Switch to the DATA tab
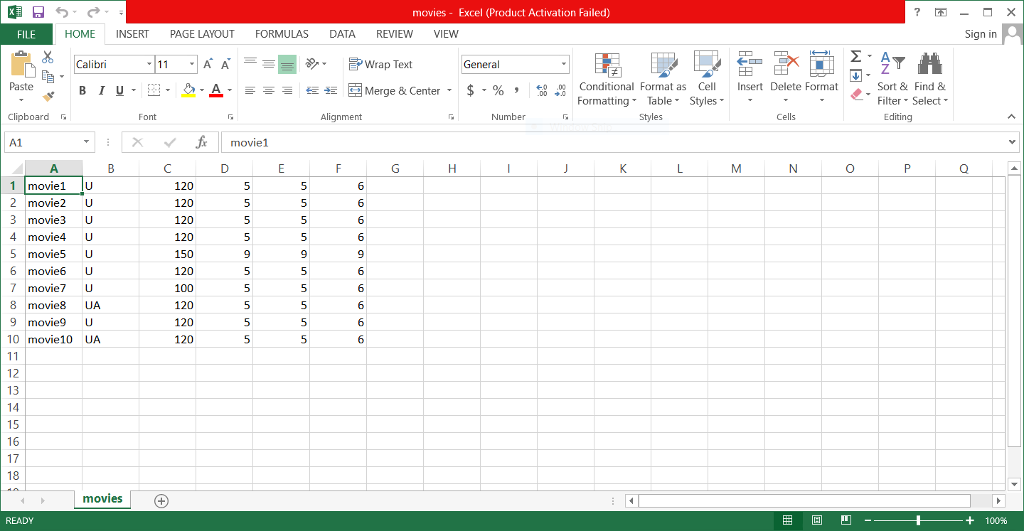The height and width of the screenshot is (531, 1024). point(342,34)
